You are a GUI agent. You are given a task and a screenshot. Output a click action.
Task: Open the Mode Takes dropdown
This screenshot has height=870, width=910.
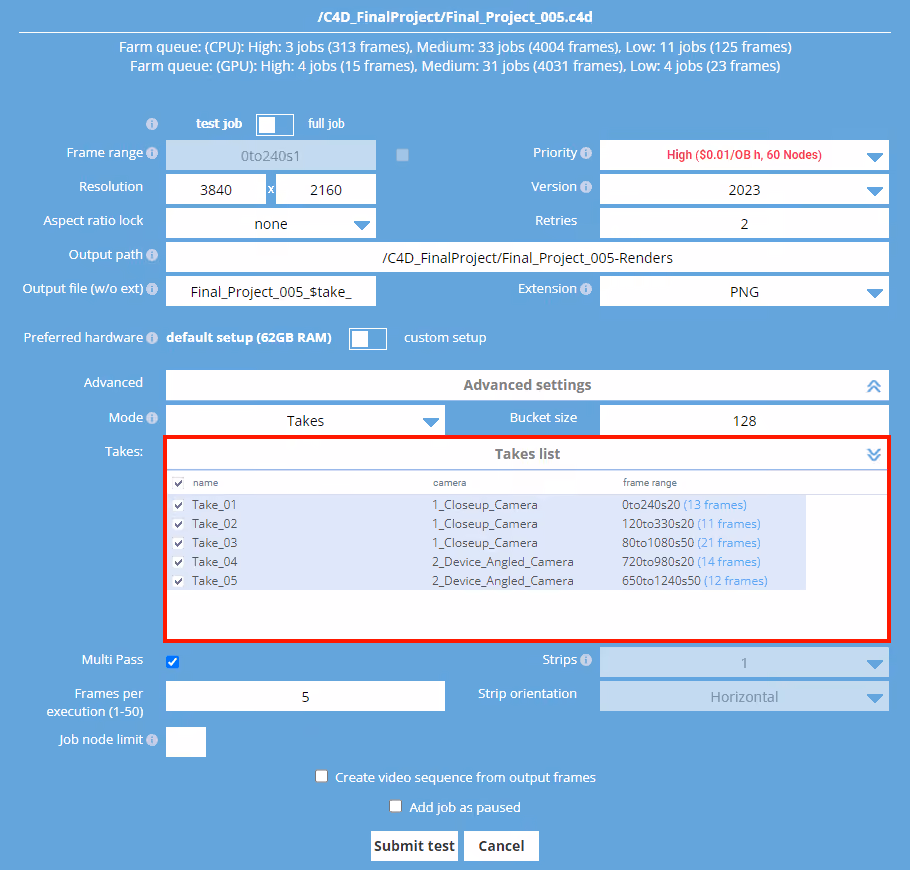click(305, 420)
